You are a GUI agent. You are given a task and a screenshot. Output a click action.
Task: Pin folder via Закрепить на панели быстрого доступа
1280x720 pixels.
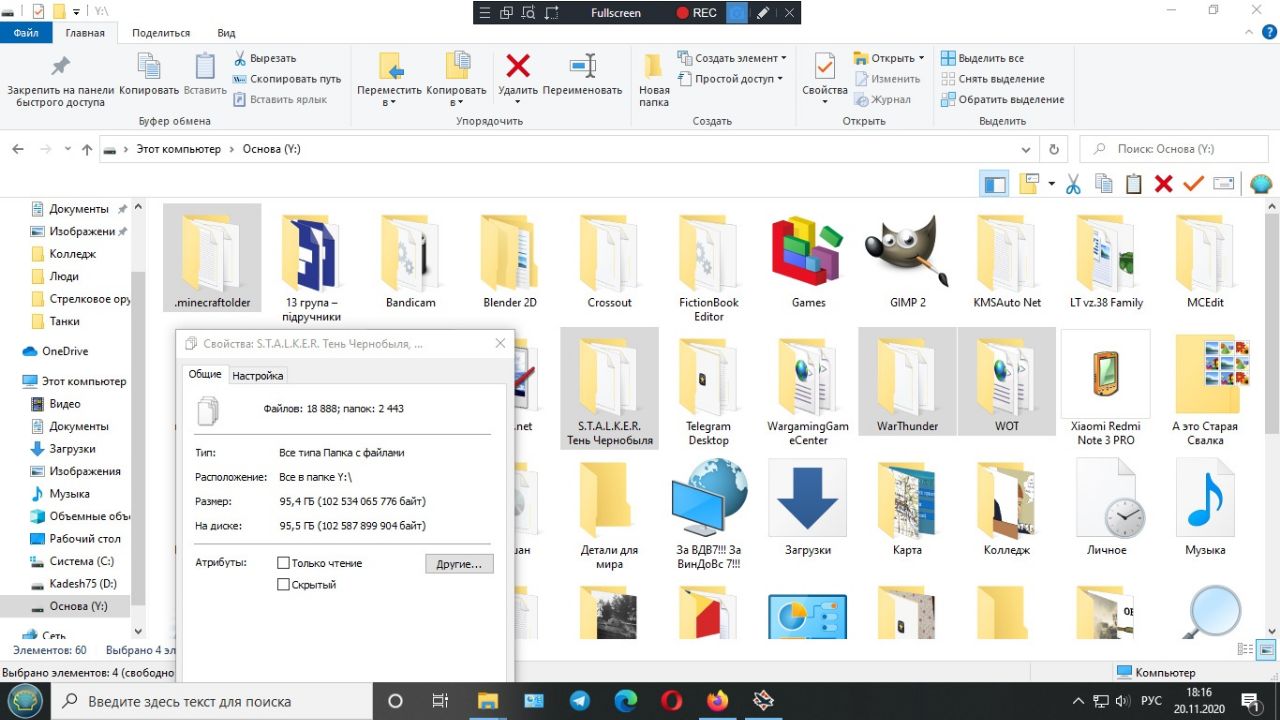pyautogui.click(x=60, y=80)
